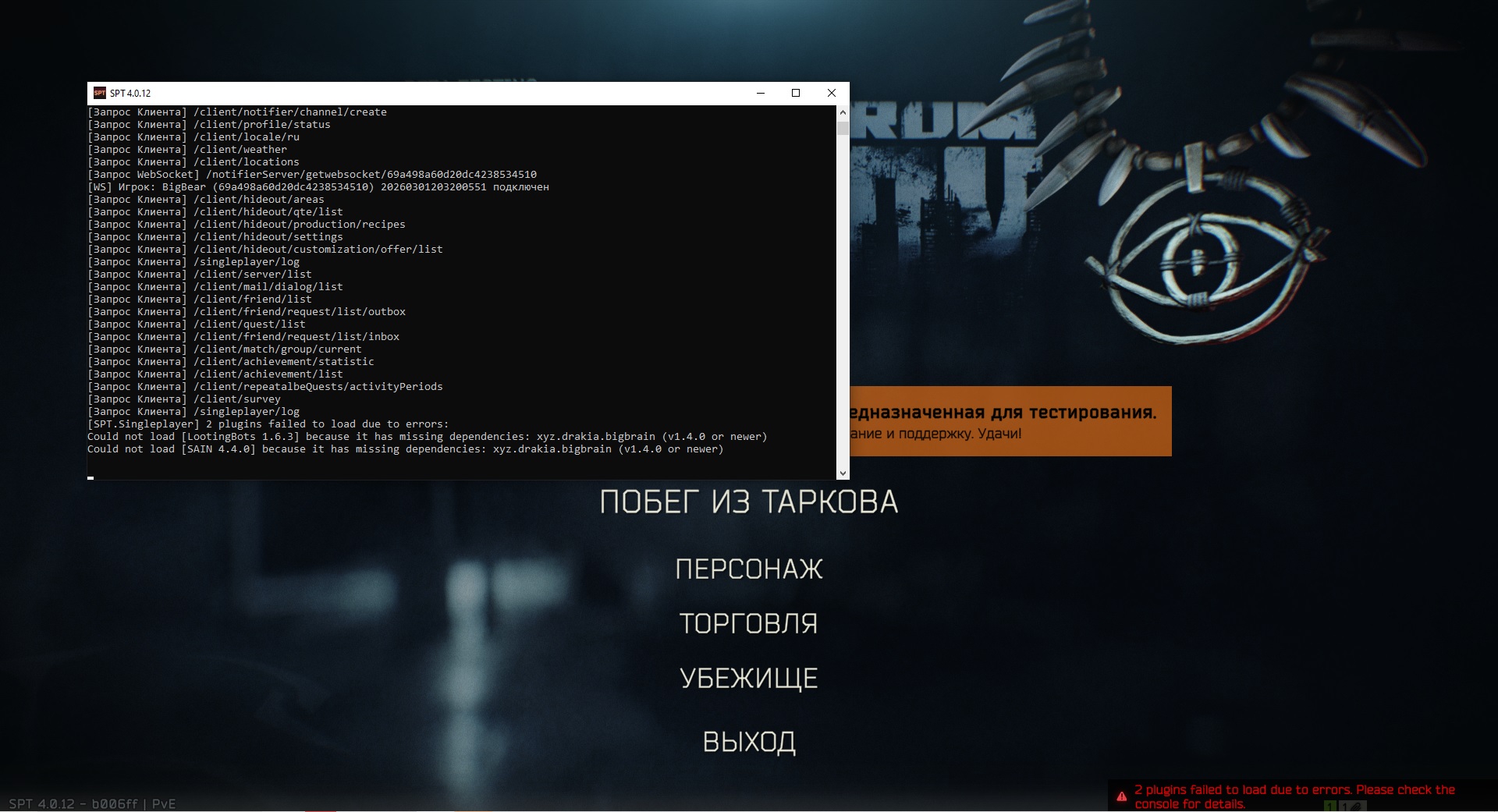Open the ПЕРСОНАЖ menu item
This screenshot has width=1498, height=812.
pos(749,569)
